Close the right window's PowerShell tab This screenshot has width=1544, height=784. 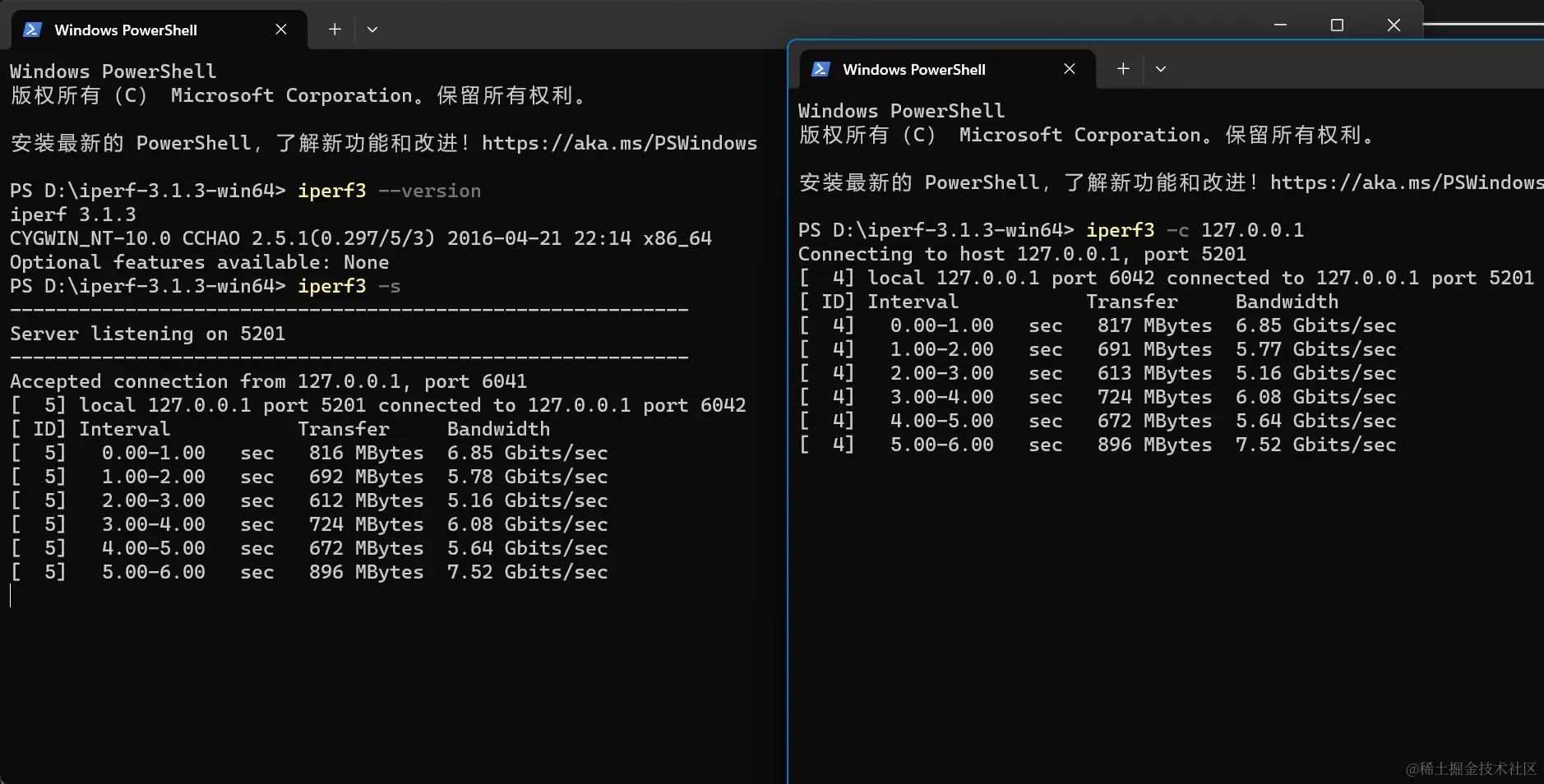click(x=1070, y=69)
